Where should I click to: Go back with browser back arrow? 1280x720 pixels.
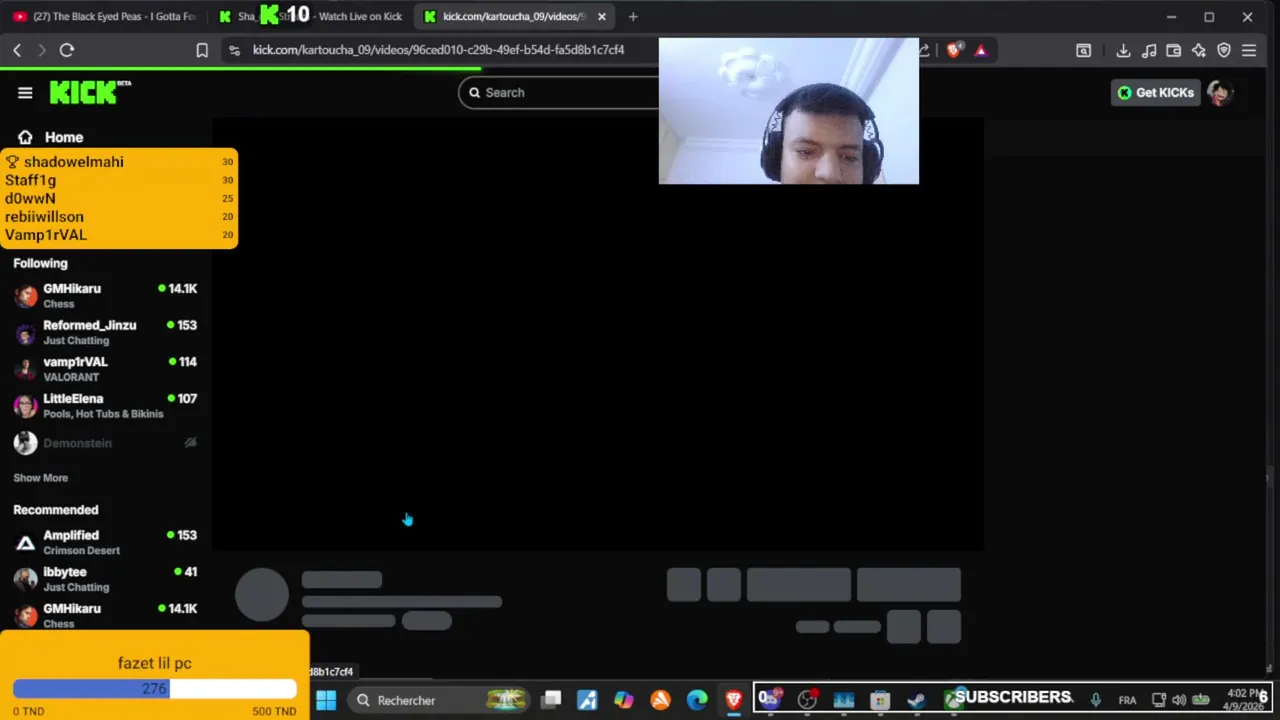17,50
